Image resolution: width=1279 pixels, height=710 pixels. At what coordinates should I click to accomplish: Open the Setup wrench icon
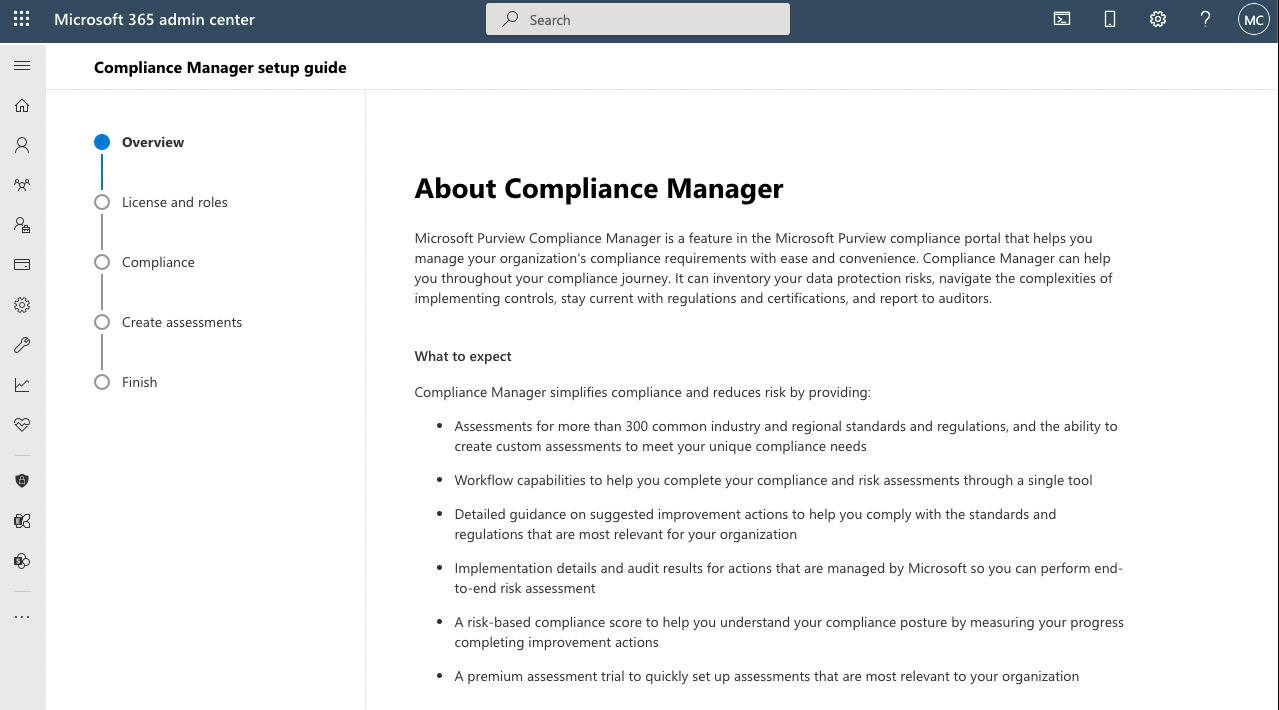point(21,345)
